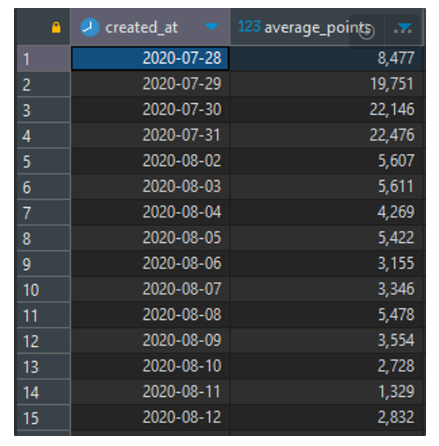
Task: Select row number 15 header
Action: coord(44,418)
